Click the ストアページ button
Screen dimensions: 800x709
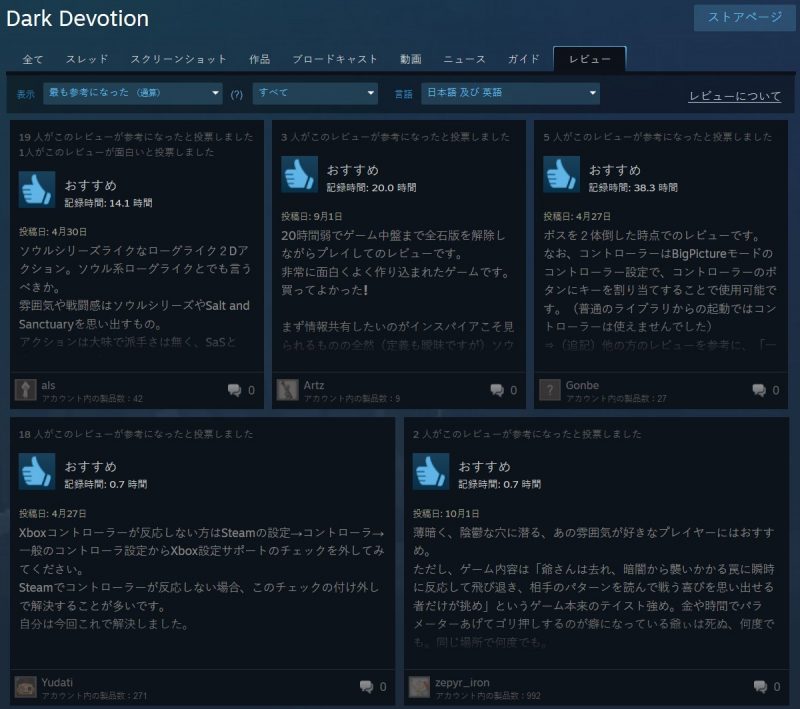744,18
